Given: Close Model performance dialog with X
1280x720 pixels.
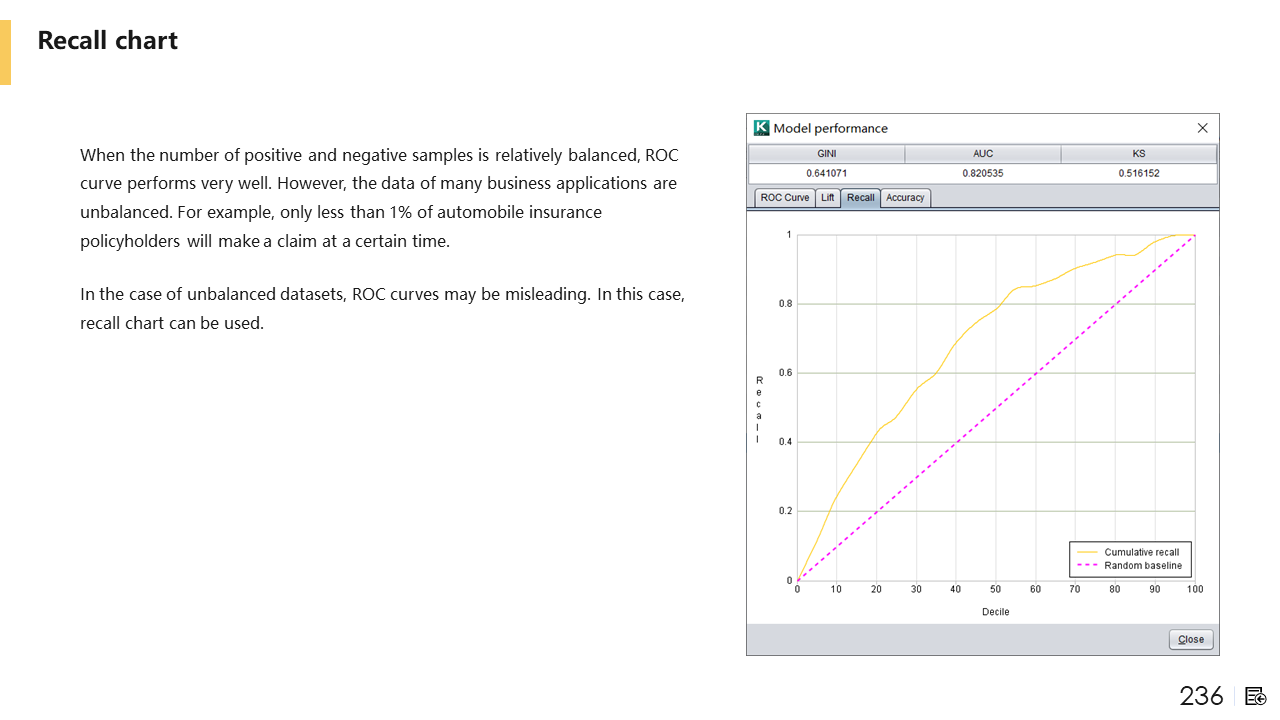Looking at the screenshot, I should coord(1202,128).
